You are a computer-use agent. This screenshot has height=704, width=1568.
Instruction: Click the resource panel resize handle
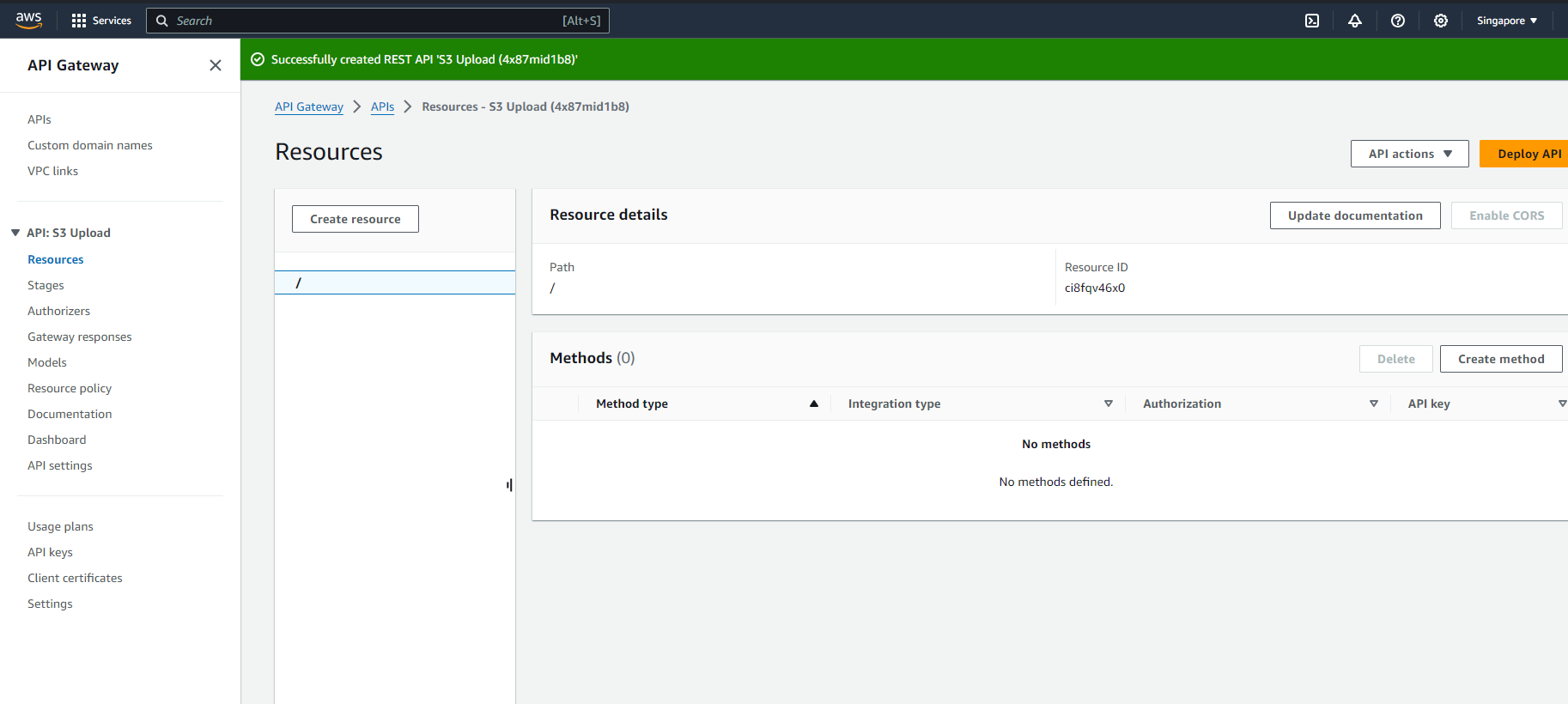(509, 485)
